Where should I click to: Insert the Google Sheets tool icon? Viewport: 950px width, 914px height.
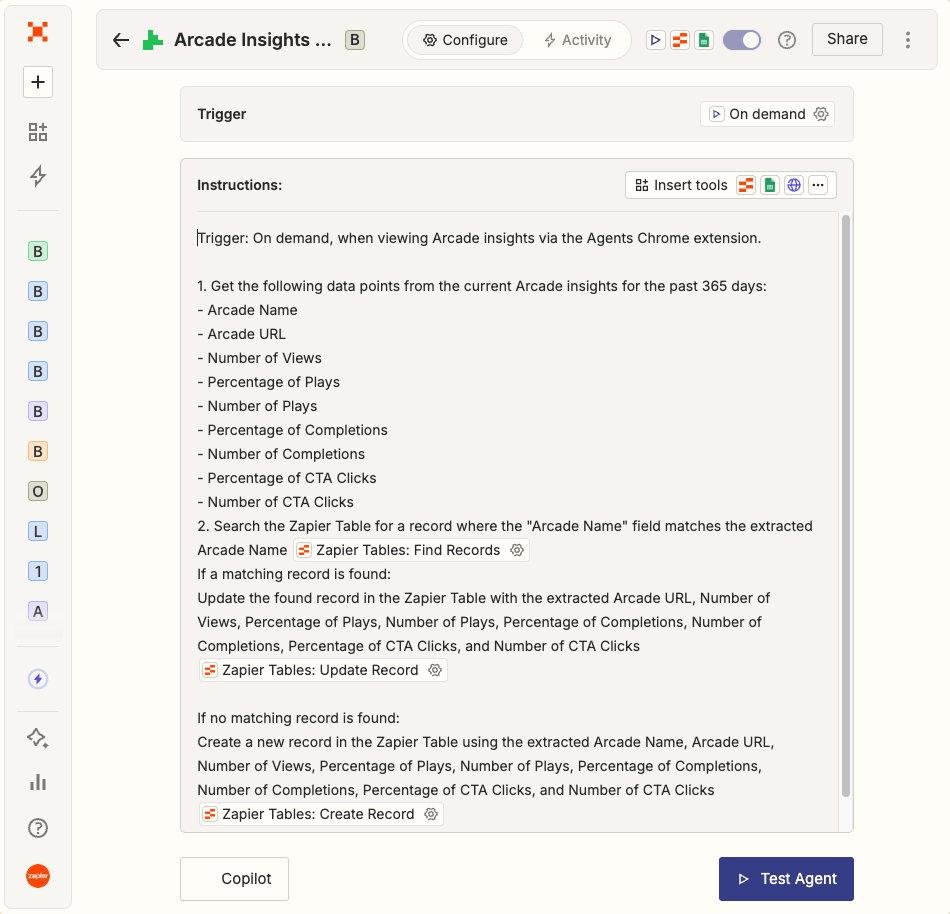click(770, 185)
